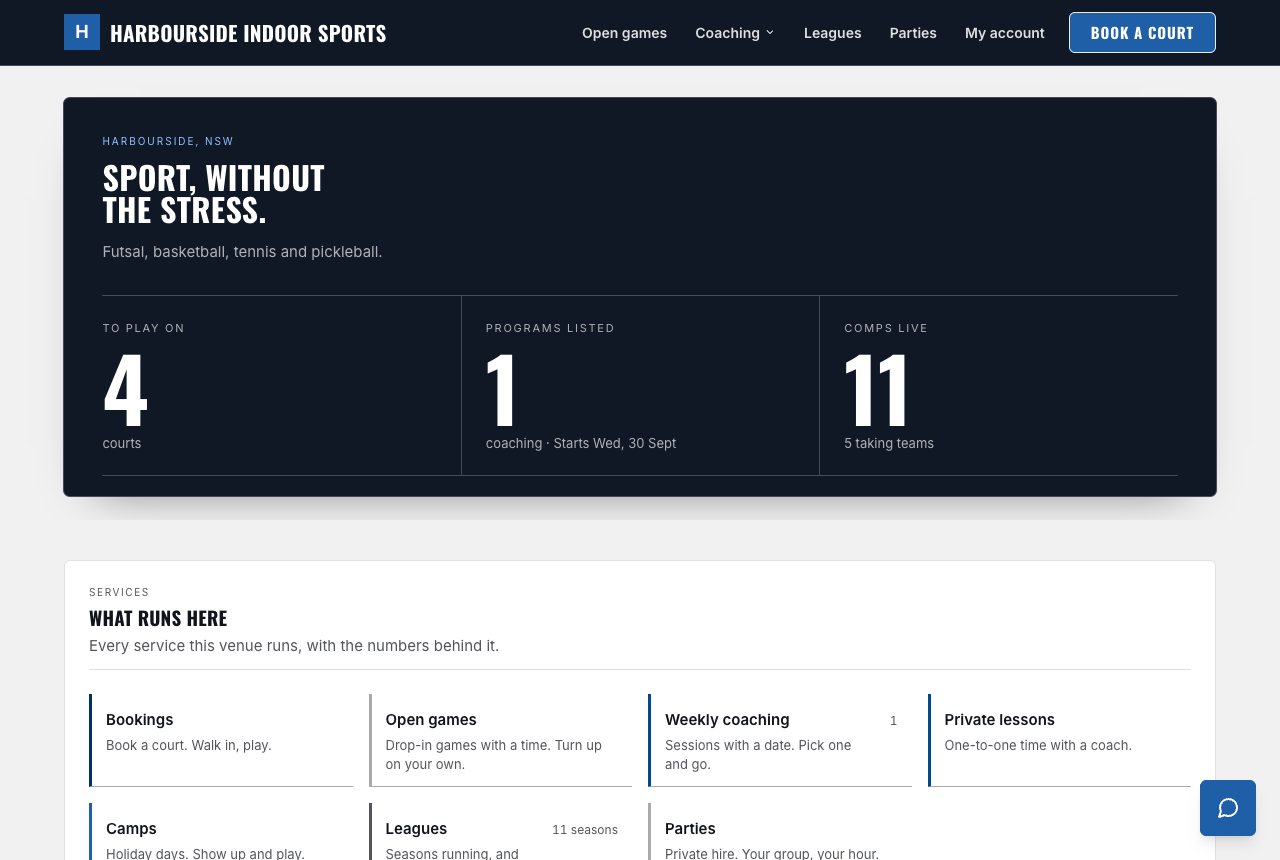The width and height of the screenshot is (1280, 860).
Task: Click the "Harbourside, NSW" label
Action: (168, 141)
